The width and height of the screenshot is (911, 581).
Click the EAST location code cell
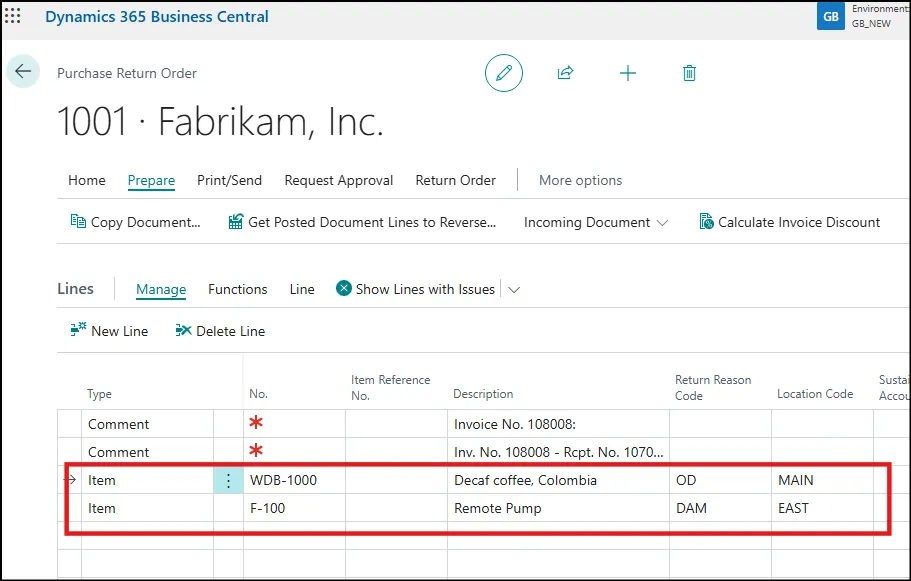(823, 508)
